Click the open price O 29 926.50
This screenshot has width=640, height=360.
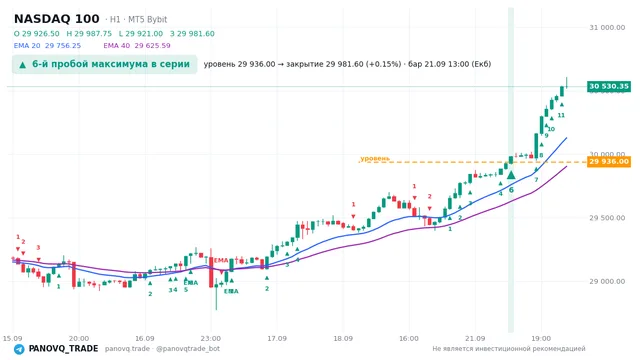[36, 33]
